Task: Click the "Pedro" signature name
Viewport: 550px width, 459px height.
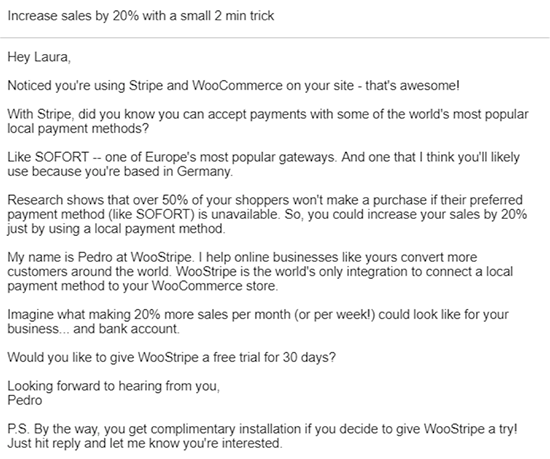Action: pos(25,400)
